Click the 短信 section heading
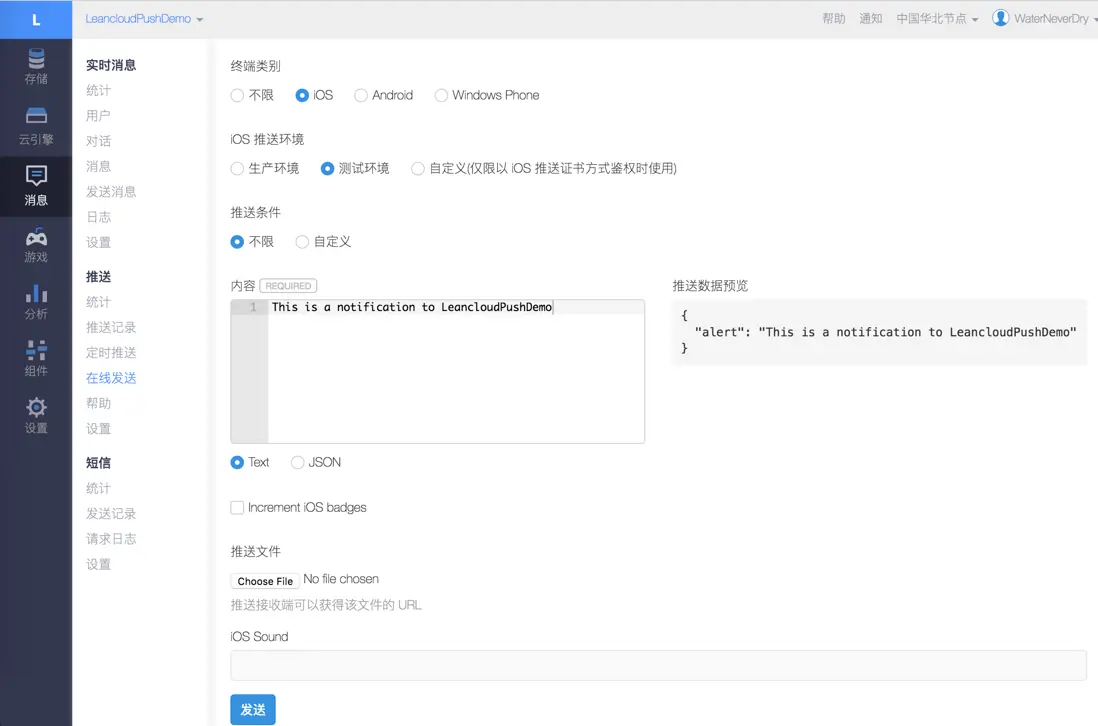Screen dimensions: 1098x726 point(98,463)
